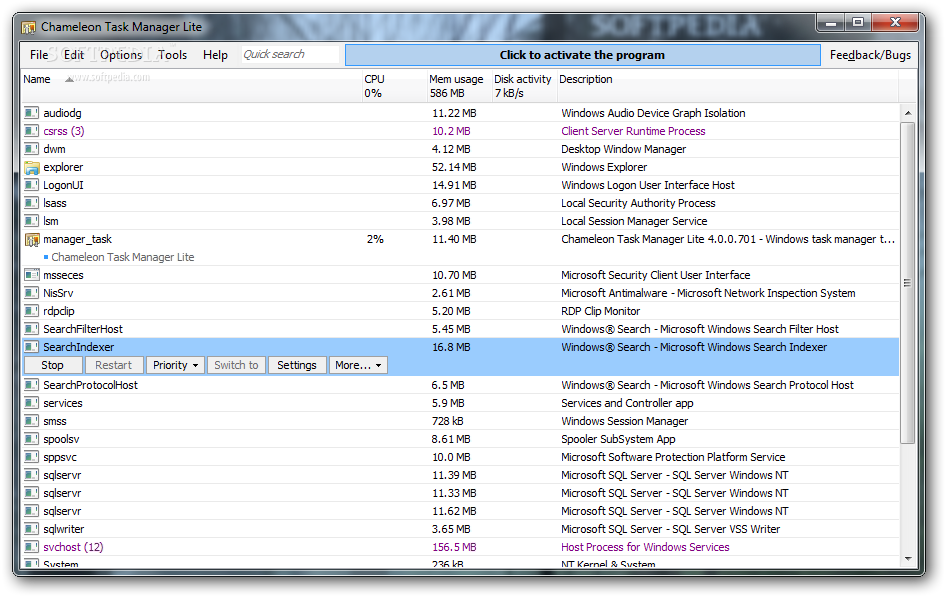The image size is (946, 597).
Task: Click the csrss process icon
Action: pyautogui.click(x=31, y=131)
